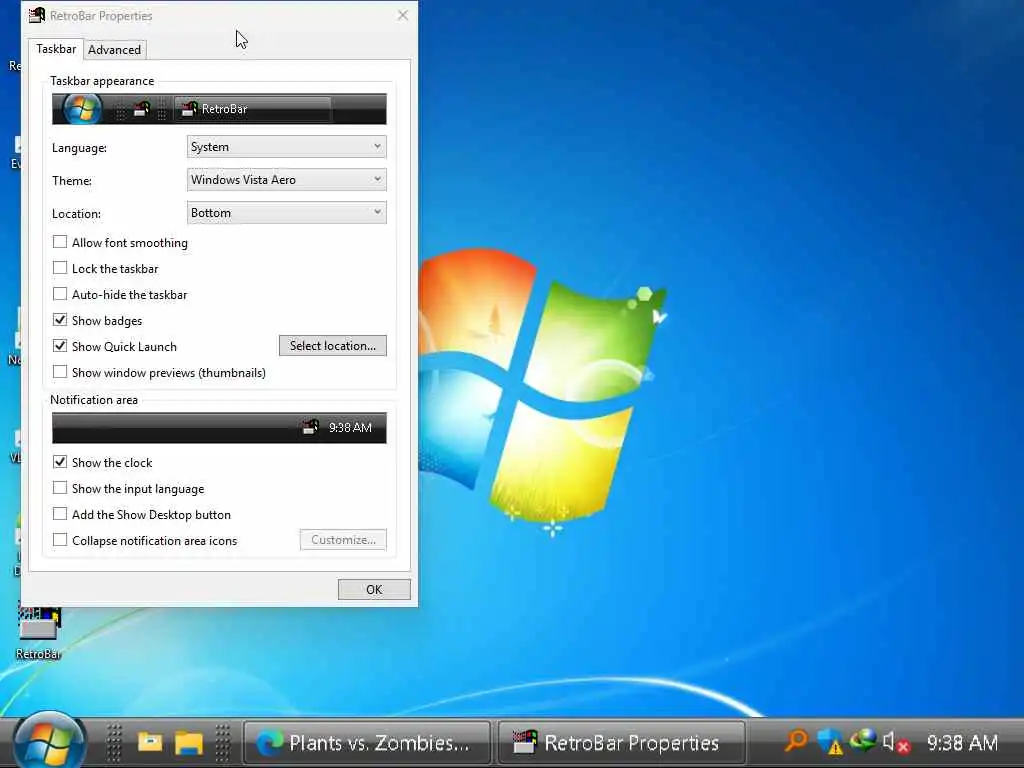The image size is (1024, 768).
Task: Click the Start orb in the taskbar preview
Action: click(x=82, y=108)
